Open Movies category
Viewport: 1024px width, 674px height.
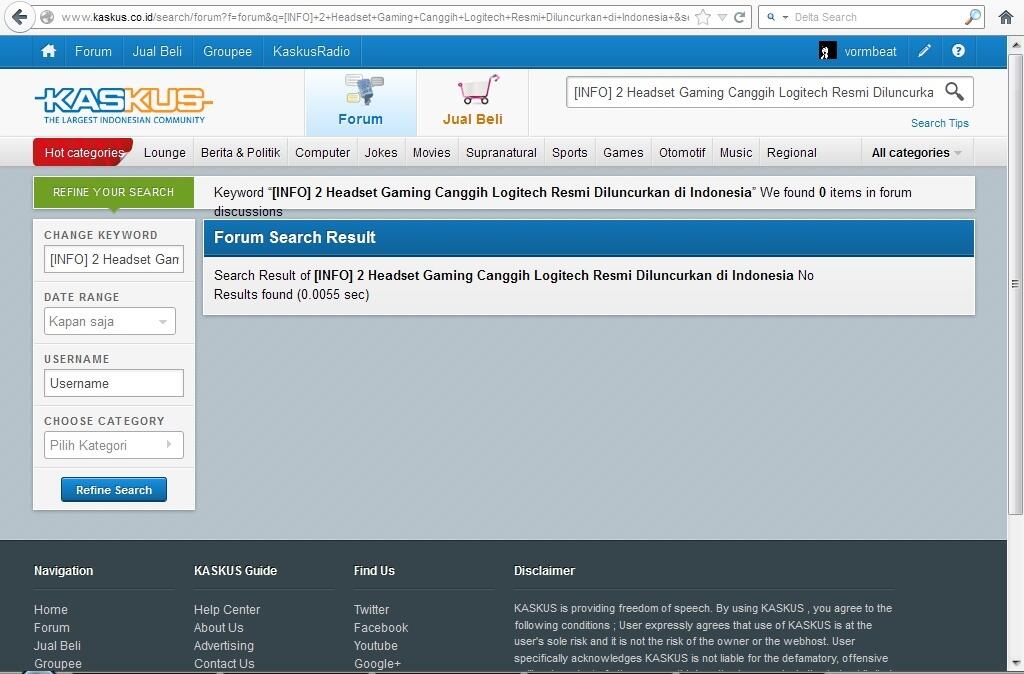click(x=432, y=153)
